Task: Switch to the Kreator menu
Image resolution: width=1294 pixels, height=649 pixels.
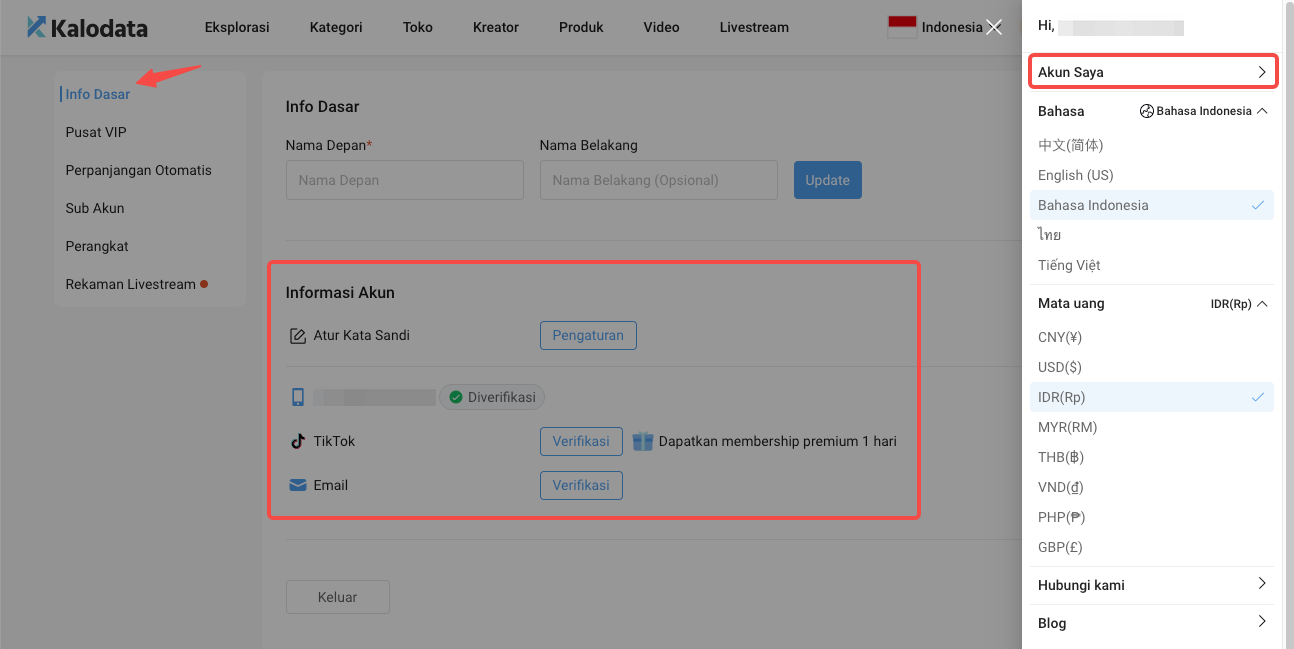Action: pyautogui.click(x=495, y=27)
